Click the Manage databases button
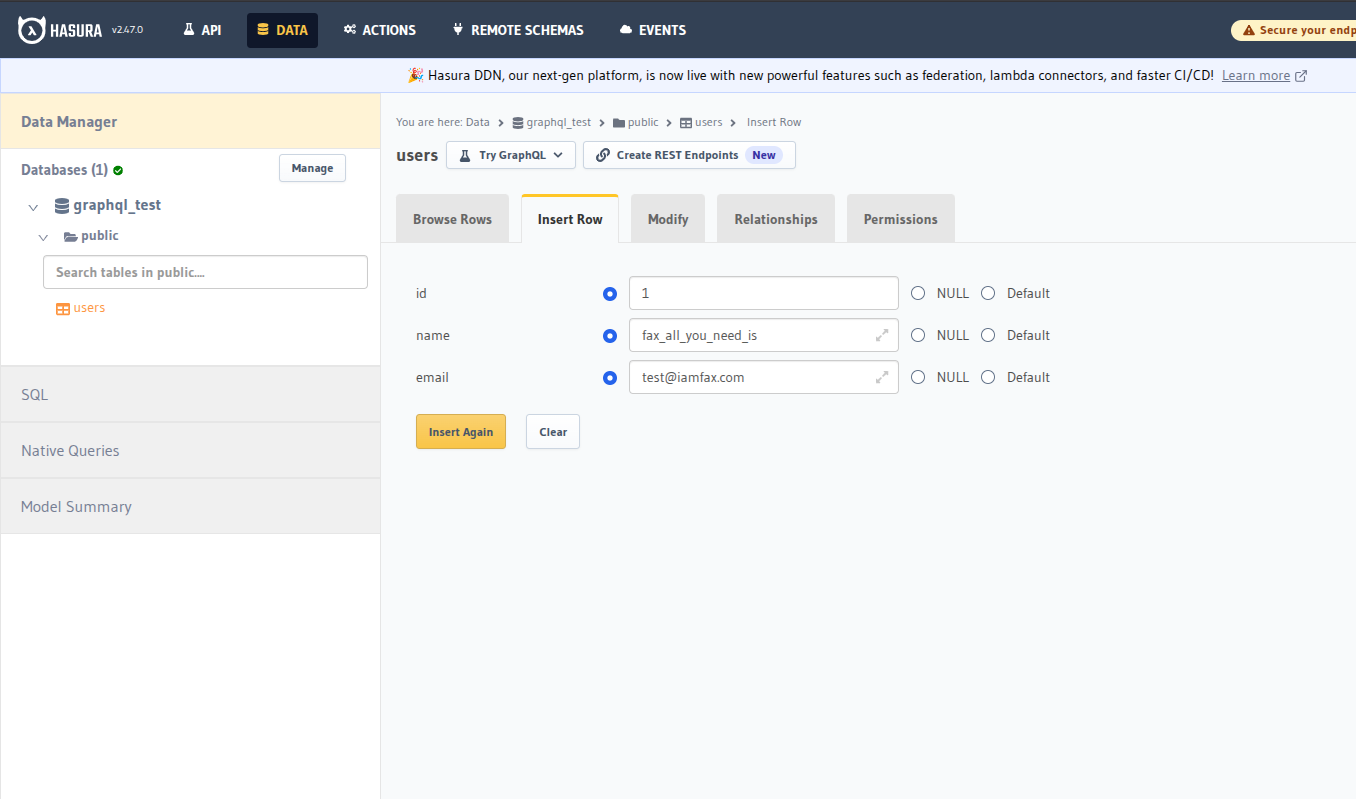The width and height of the screenshot is (1356, 799). tap(312, 168)
